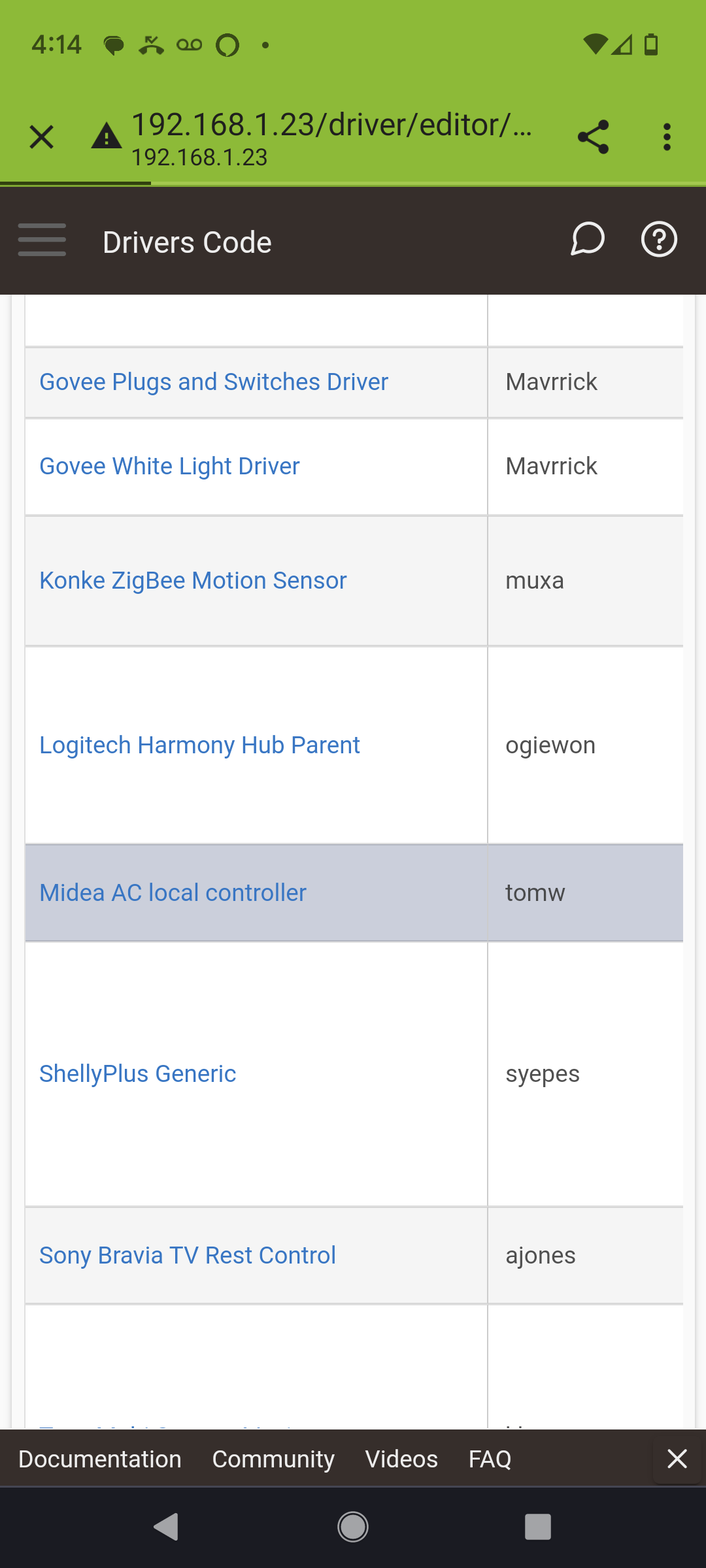
Task: Open Sony Bravia TV Rest Control
Action: tap(188, 1256)
